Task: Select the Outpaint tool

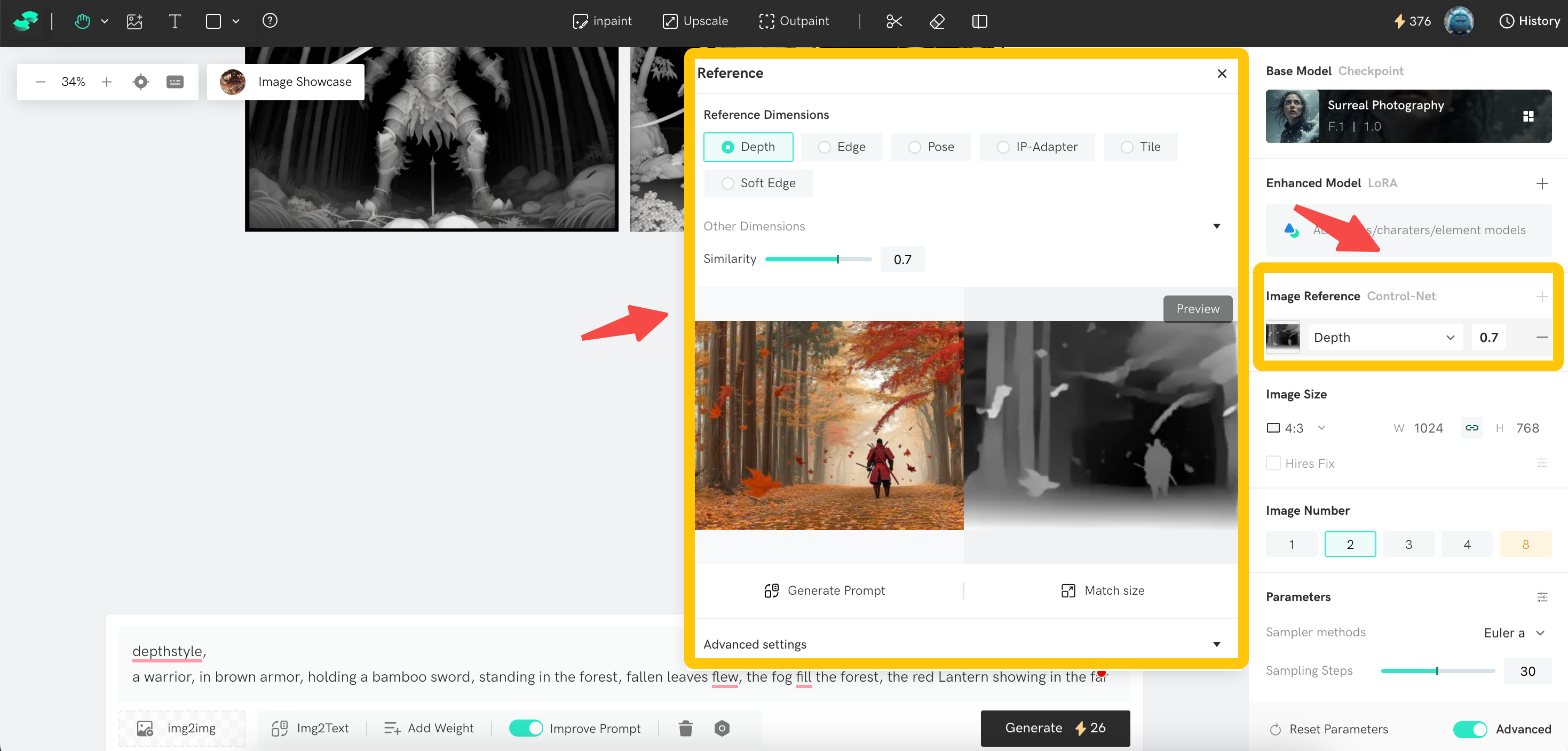Action: point(794,21)
